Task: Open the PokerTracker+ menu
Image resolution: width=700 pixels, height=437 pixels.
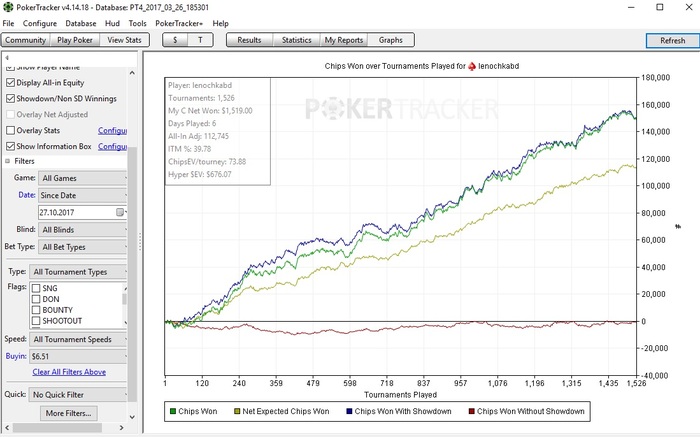Action: [179, 23]
